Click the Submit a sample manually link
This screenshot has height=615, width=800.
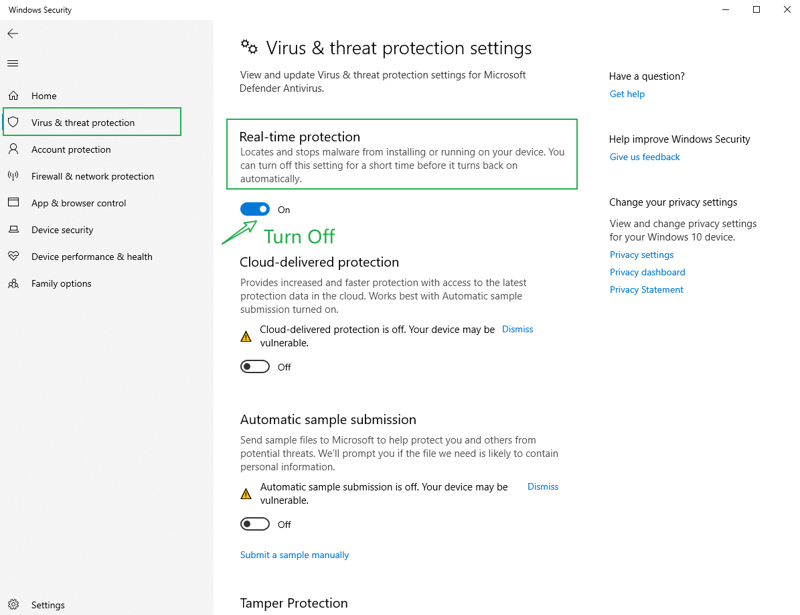294,555
